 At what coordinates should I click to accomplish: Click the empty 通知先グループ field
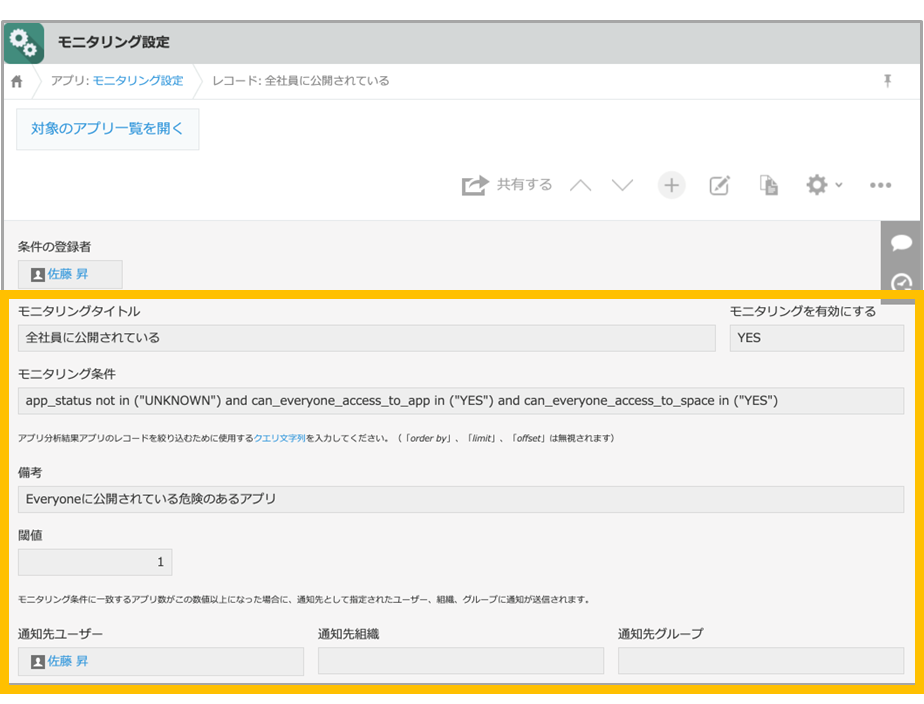[x=761, y=661]
